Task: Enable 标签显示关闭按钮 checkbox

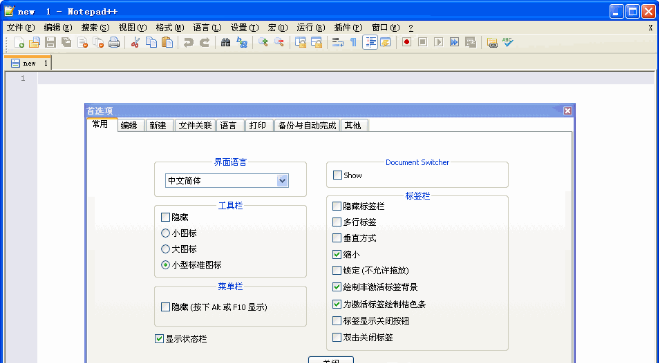Action: pyautogui.click(x=337, y=321)
